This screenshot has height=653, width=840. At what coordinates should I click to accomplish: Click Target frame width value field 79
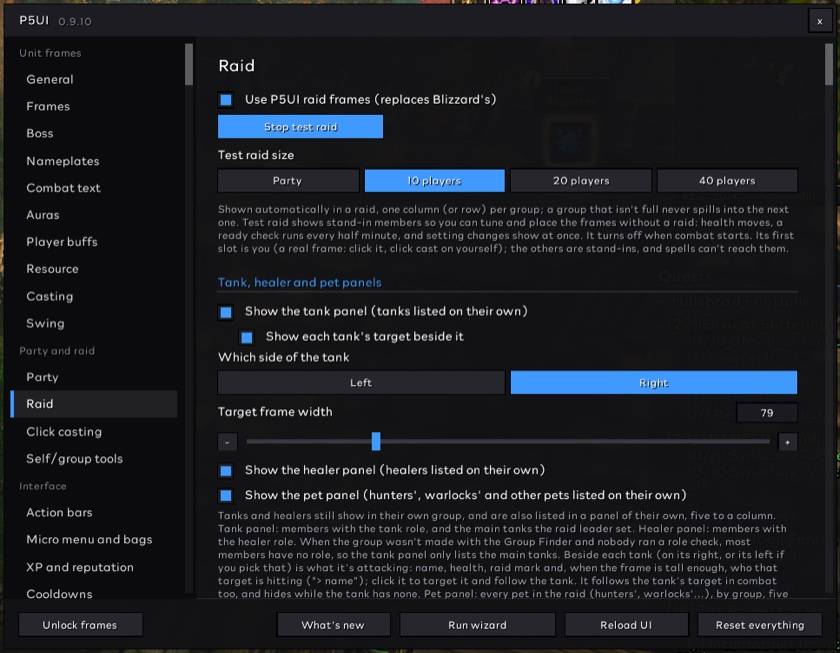point(767,413)
